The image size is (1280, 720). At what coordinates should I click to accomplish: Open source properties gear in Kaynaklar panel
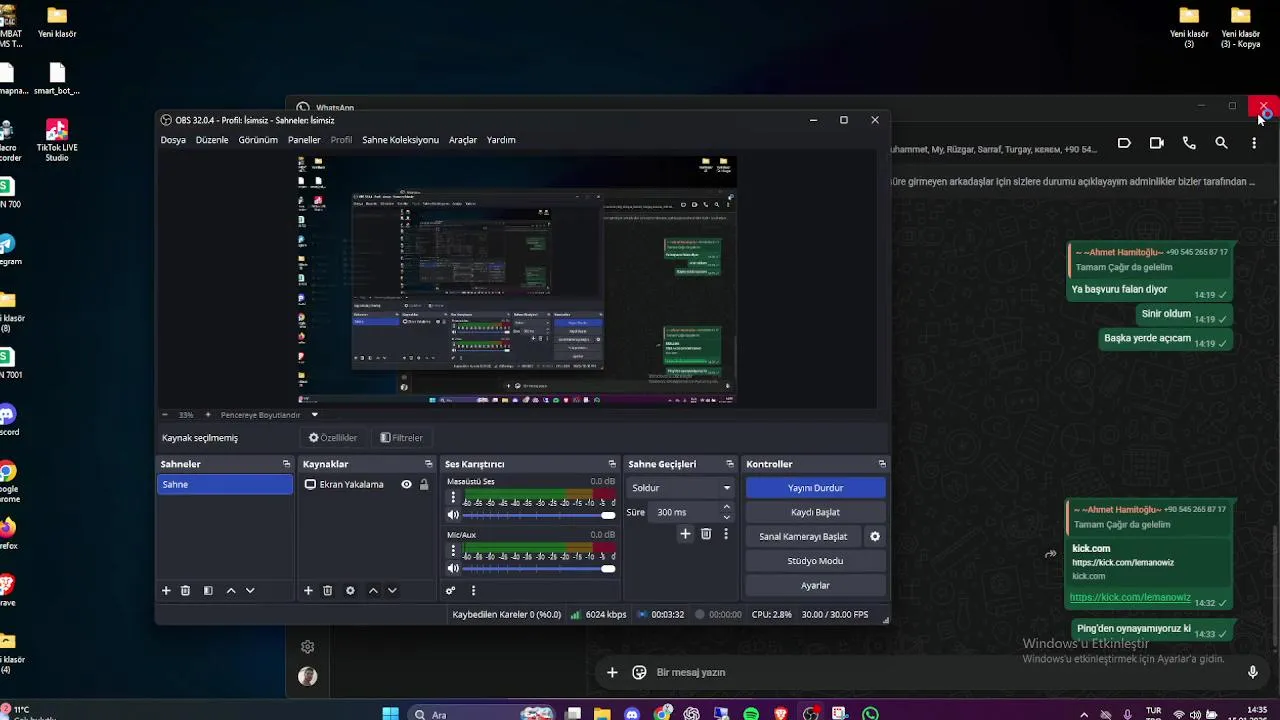point(350,591)
